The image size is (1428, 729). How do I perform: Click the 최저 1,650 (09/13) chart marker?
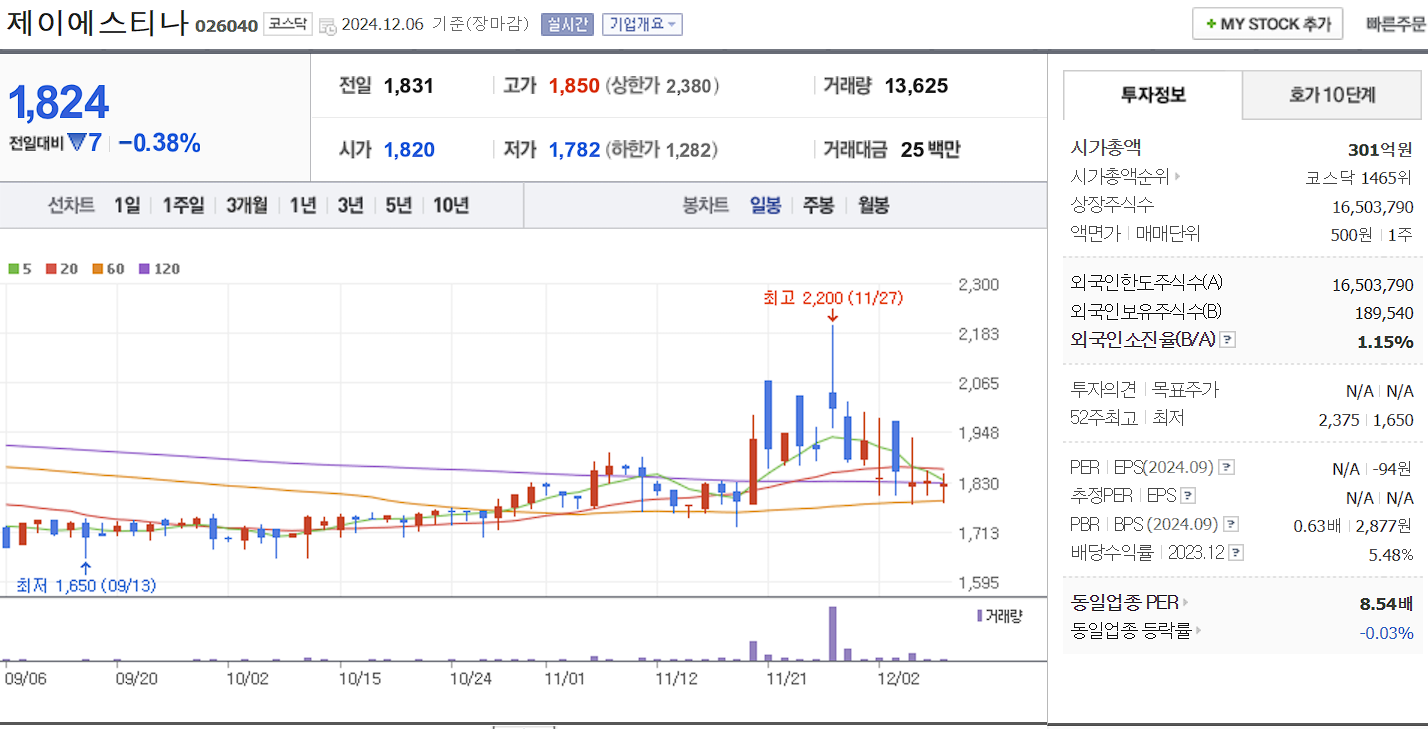[86, 585]
